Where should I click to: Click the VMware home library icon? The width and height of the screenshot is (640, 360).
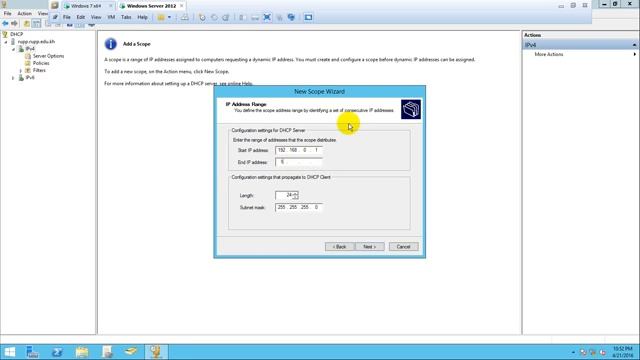click(x=54, y=6)
